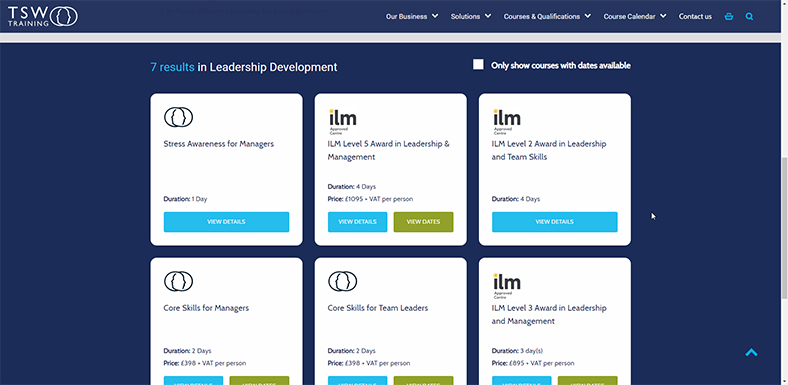Open the Courses & Qualifications menu
Image resolution: width=788 pixels, height=385 pixels.
[x=542, y=17]
